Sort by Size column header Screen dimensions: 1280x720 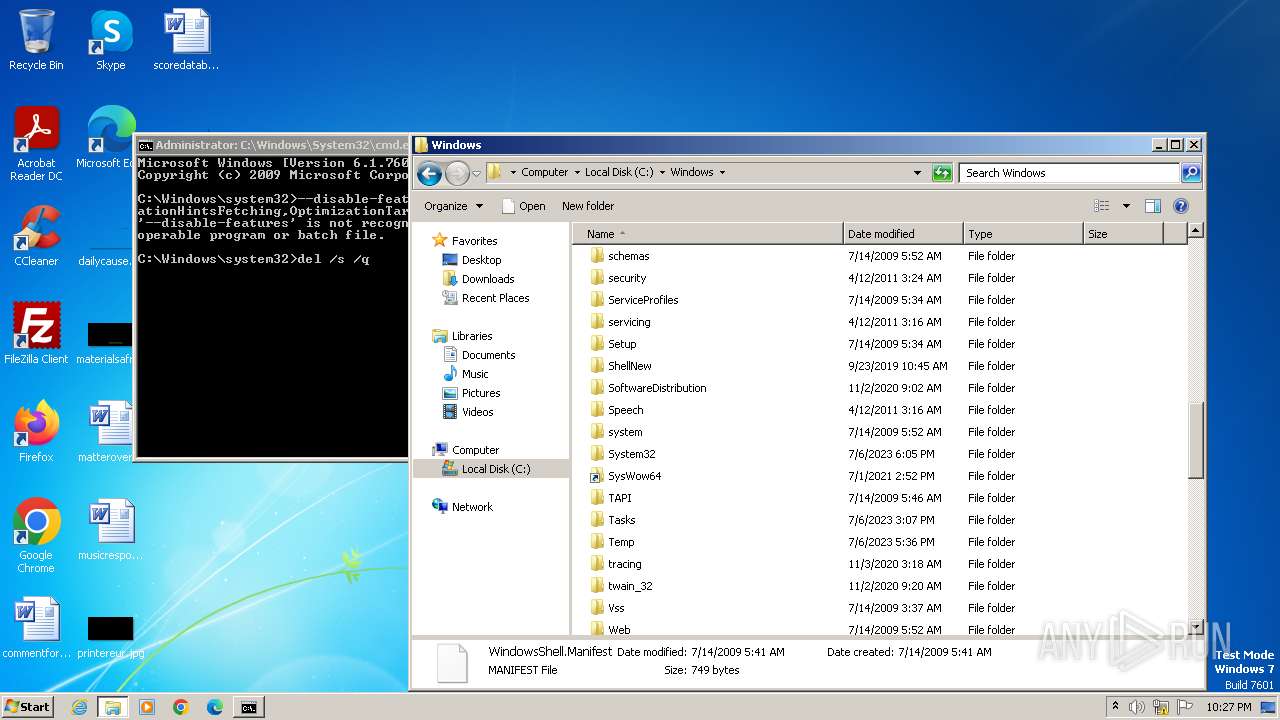[x=1123, y=234]
